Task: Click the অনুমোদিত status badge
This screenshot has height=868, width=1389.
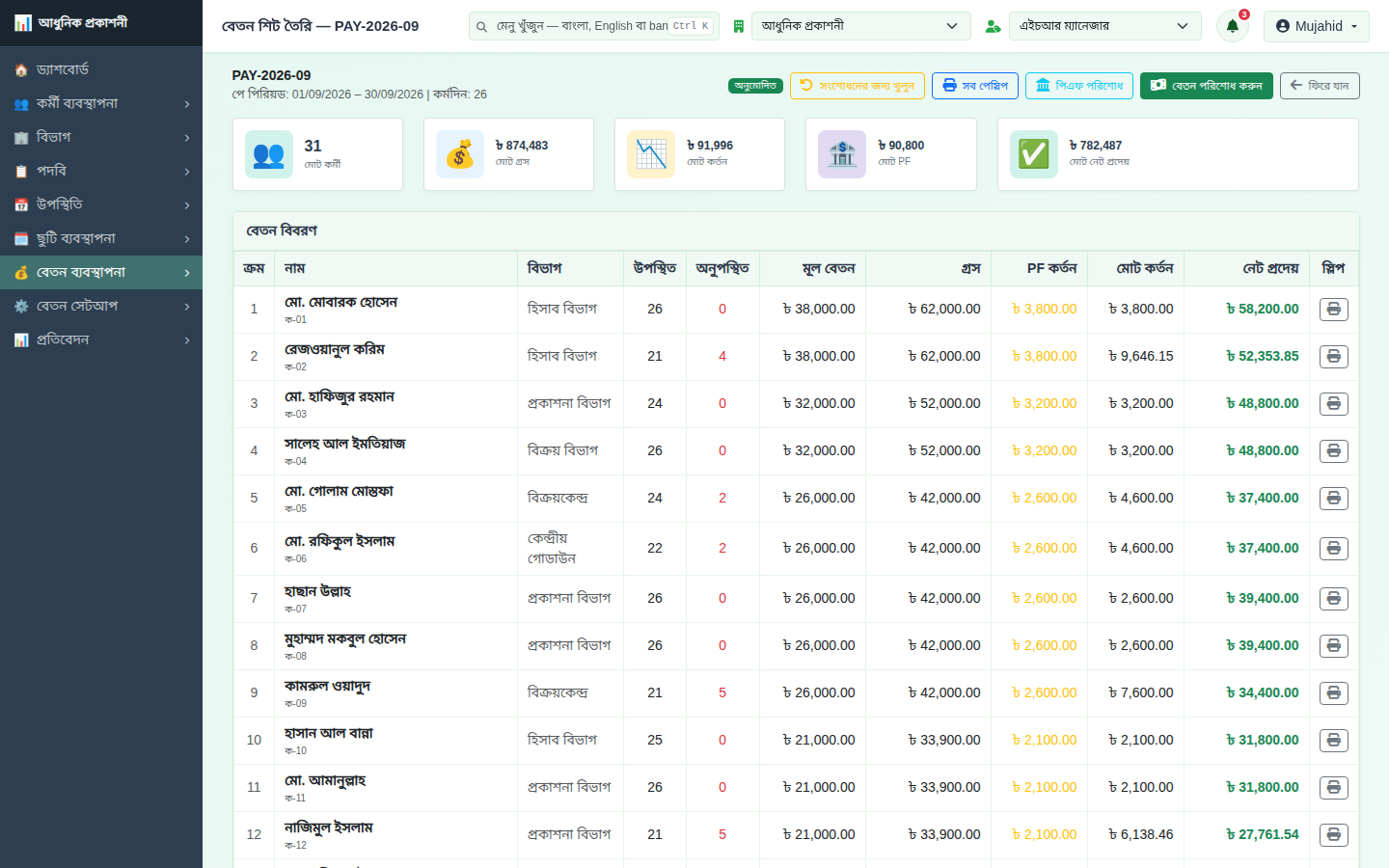Action: tap(755, 86)
